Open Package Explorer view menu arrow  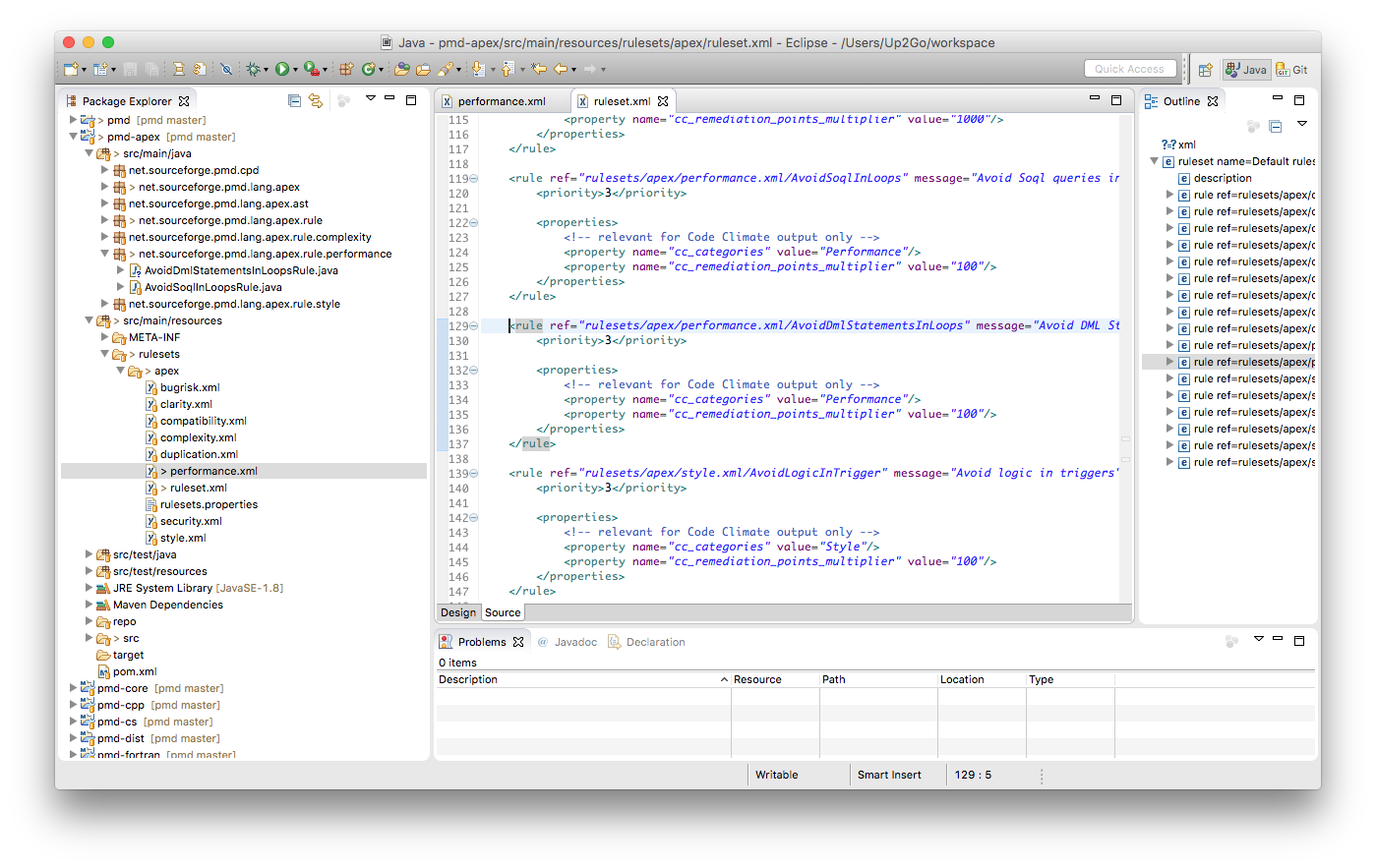pos(371,98)
